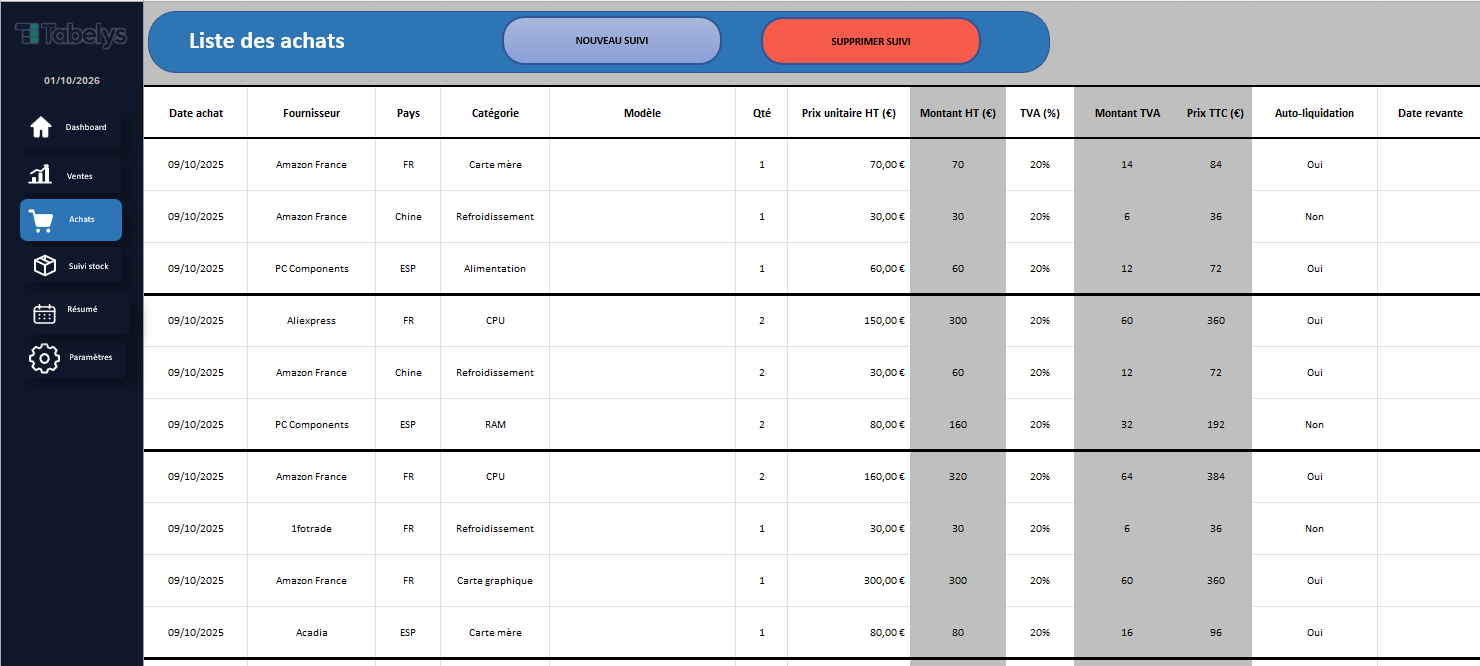The image size is (1480, 666).
Task: Select the Date achat column header
Action: tap(196, 113)
